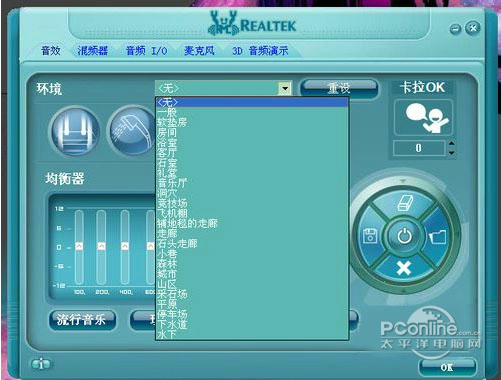
Task: Click the eraser icon on the wheel
Action: point(405,203)
